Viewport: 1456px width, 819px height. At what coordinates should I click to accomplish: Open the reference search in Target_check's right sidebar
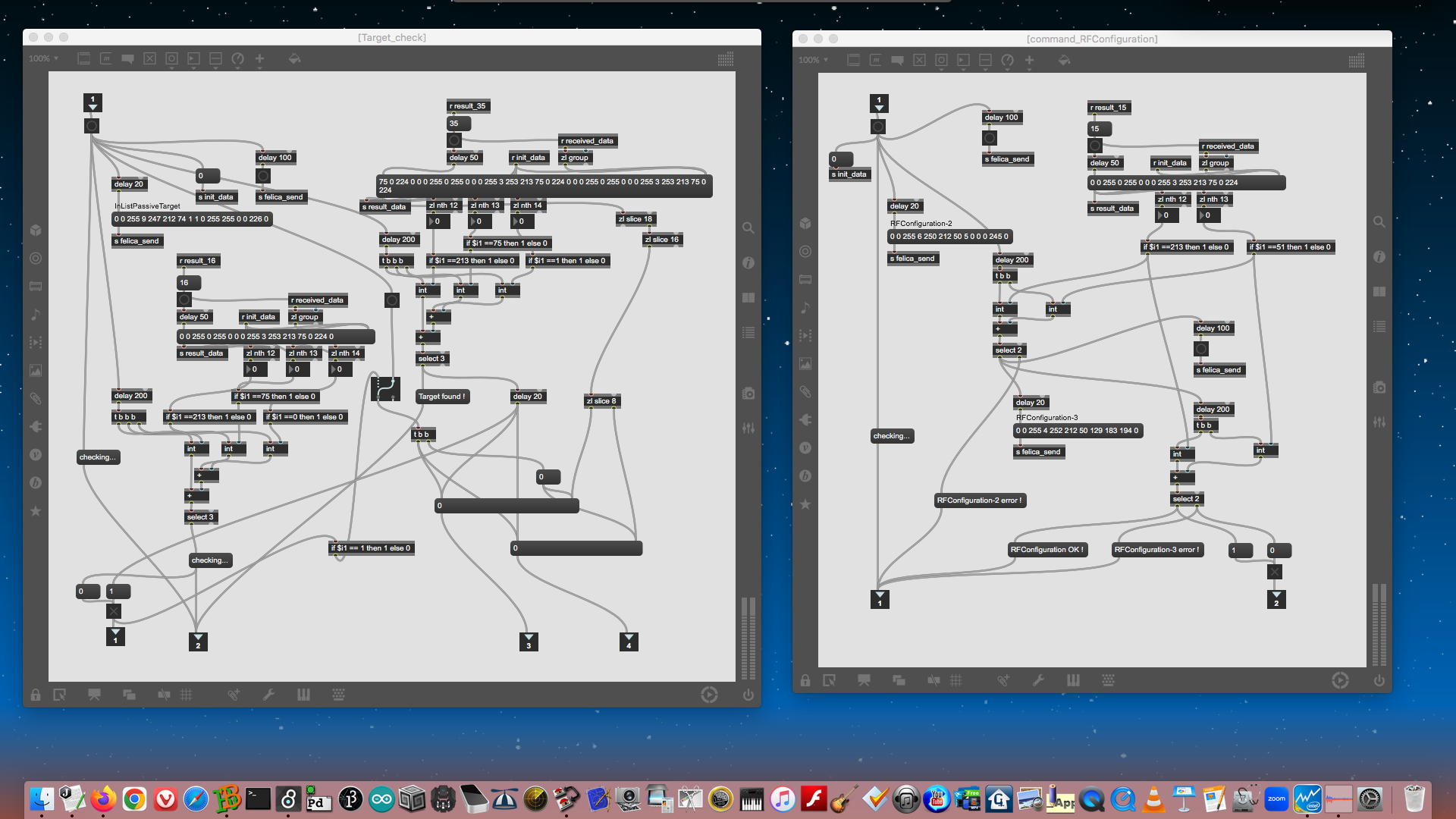[748, 227]
